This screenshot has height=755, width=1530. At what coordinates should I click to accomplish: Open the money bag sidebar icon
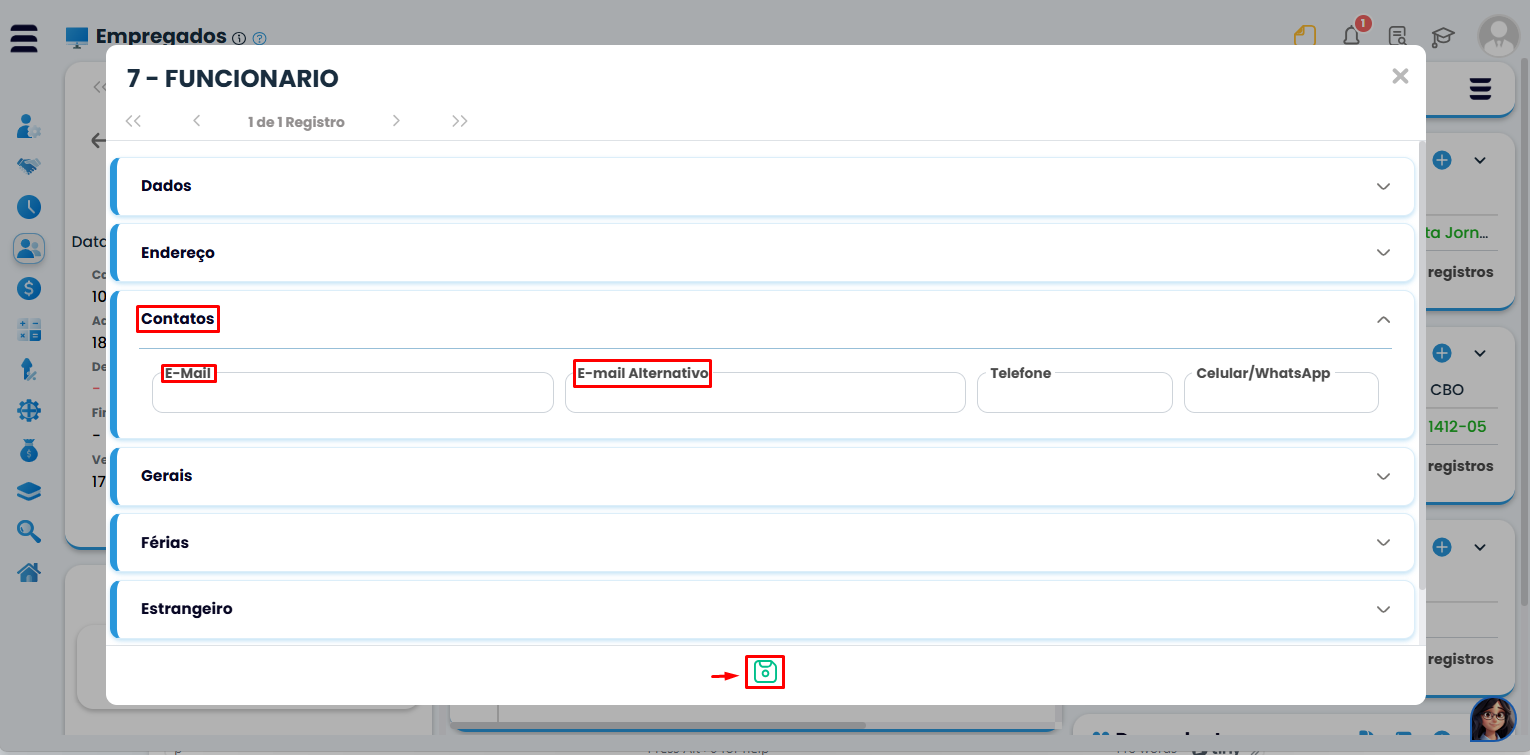point(29,451)
